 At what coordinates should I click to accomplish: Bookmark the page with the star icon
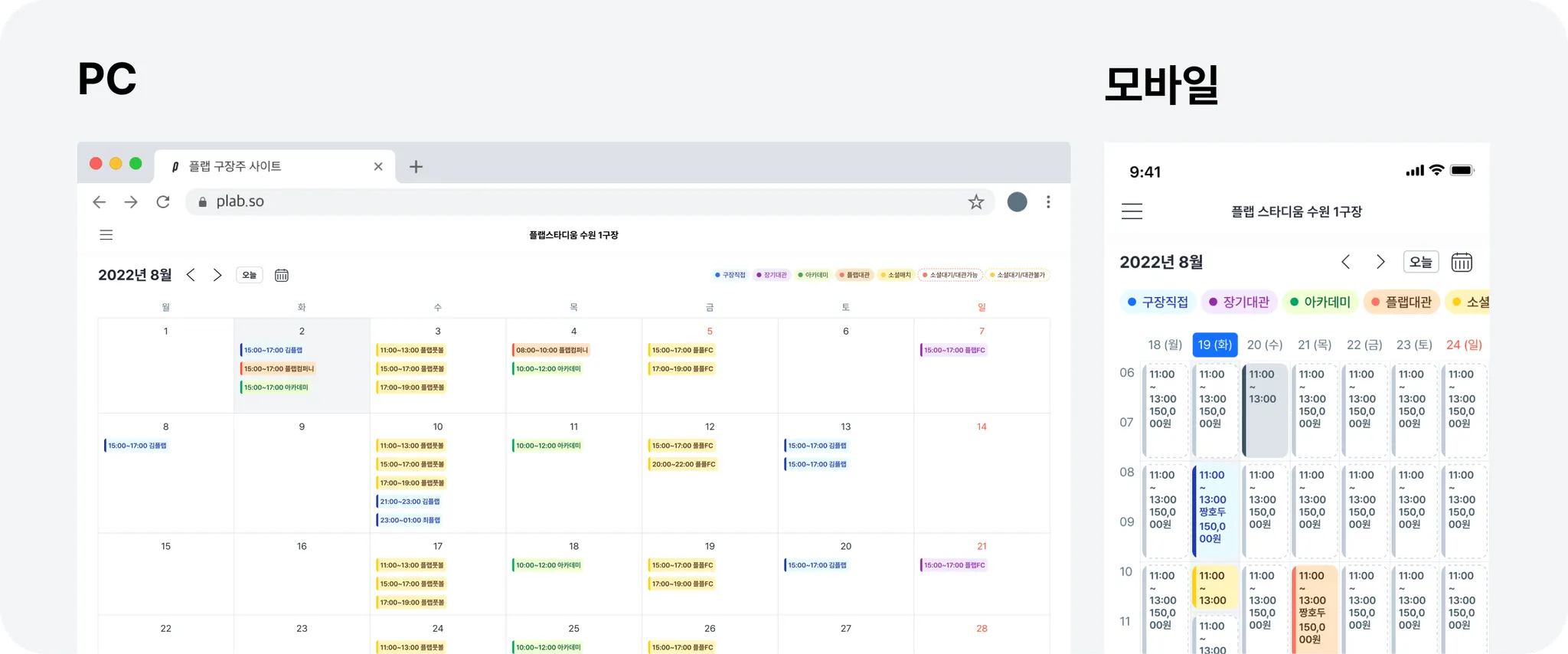click(x=976, y=201)
